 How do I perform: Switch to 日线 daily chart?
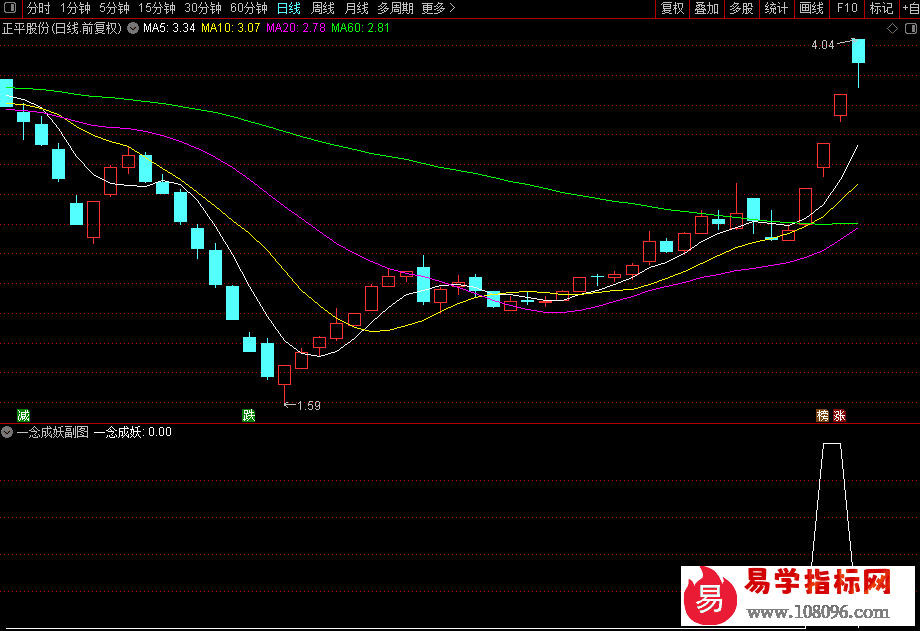pyautogui.click(x=289, y=8)
